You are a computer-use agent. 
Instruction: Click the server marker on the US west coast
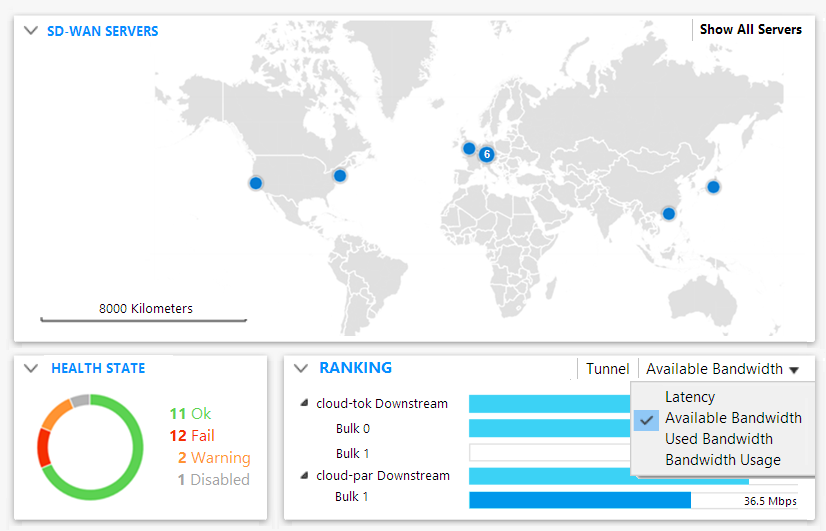(x=255, y=183)
